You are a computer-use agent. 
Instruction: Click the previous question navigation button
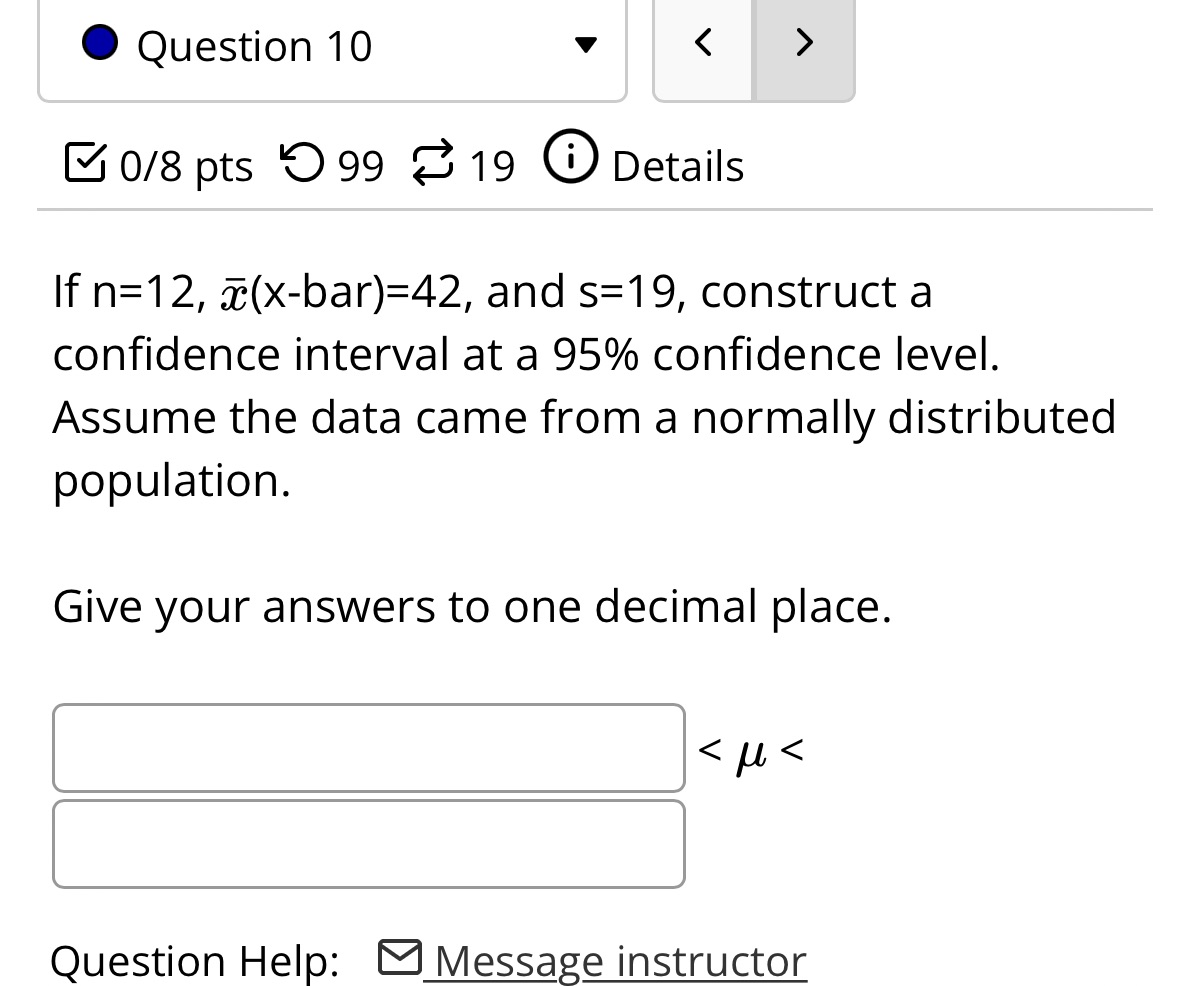(702, 43)
